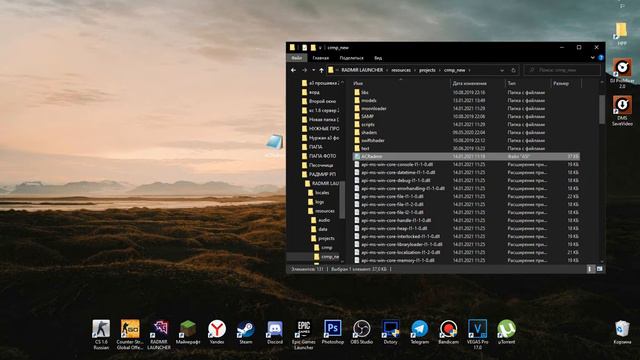This screenshot has height=360, width=640.
Task: Open Yandex browser shortcut
Action: tap(217, 332)
